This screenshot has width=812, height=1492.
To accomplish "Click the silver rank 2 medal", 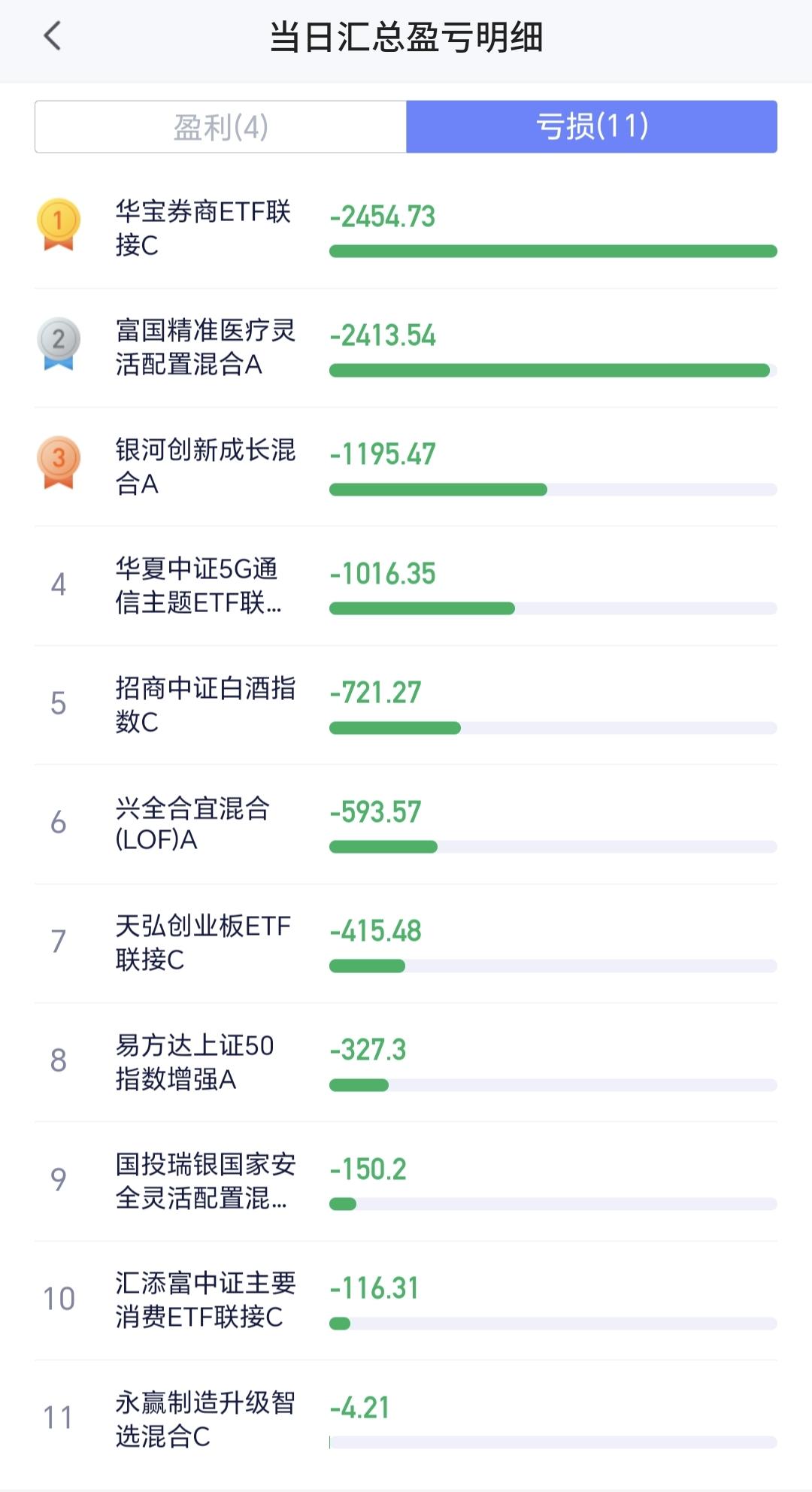I will [58, 343].
